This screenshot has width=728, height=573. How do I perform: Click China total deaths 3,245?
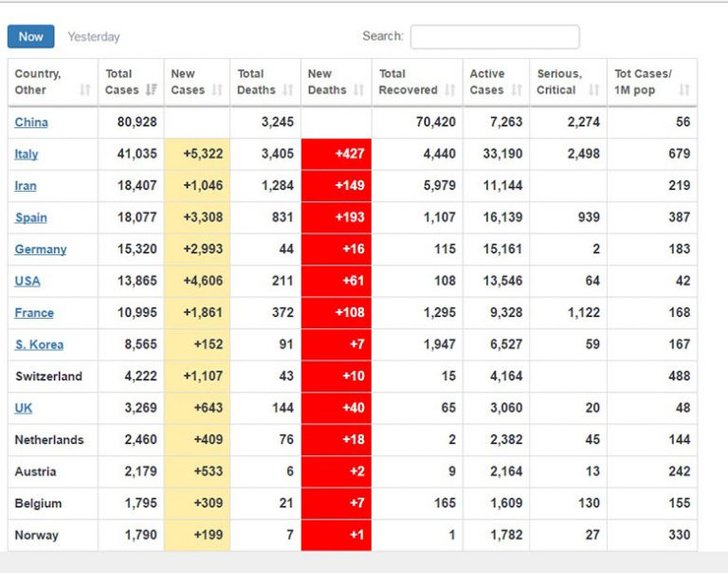coord(278,122)
